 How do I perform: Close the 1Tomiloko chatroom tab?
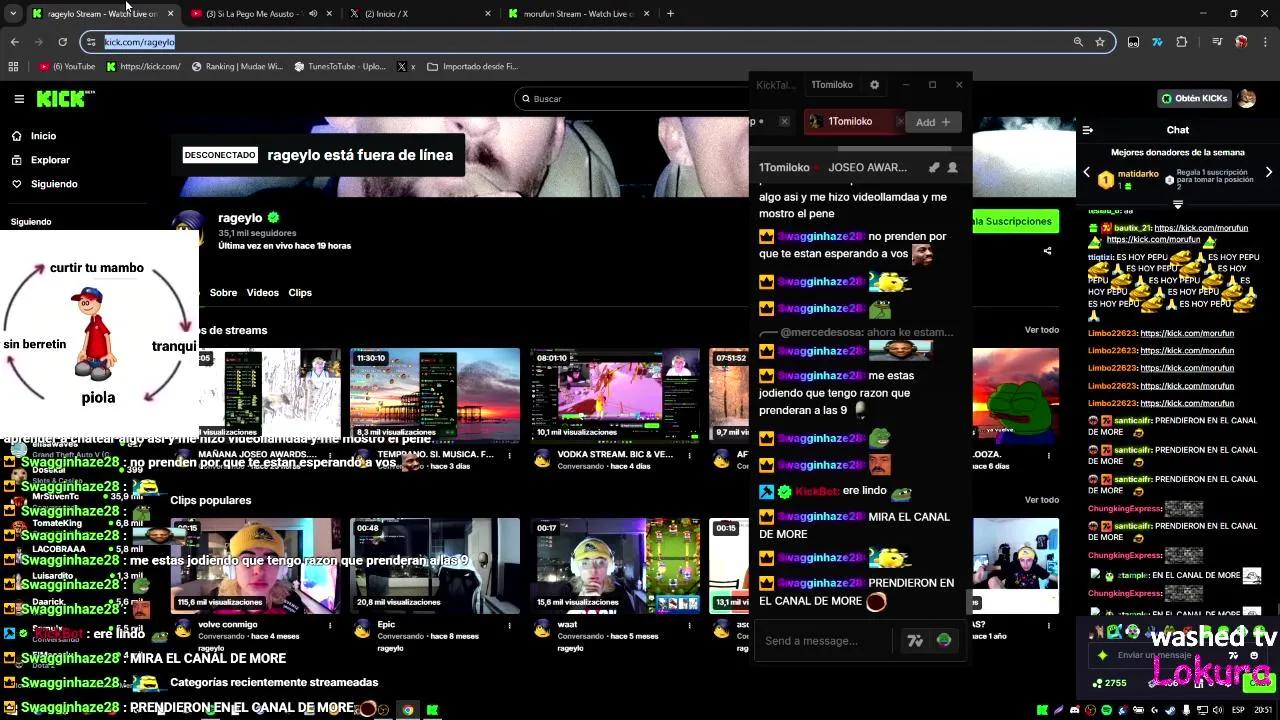[899, 122]
